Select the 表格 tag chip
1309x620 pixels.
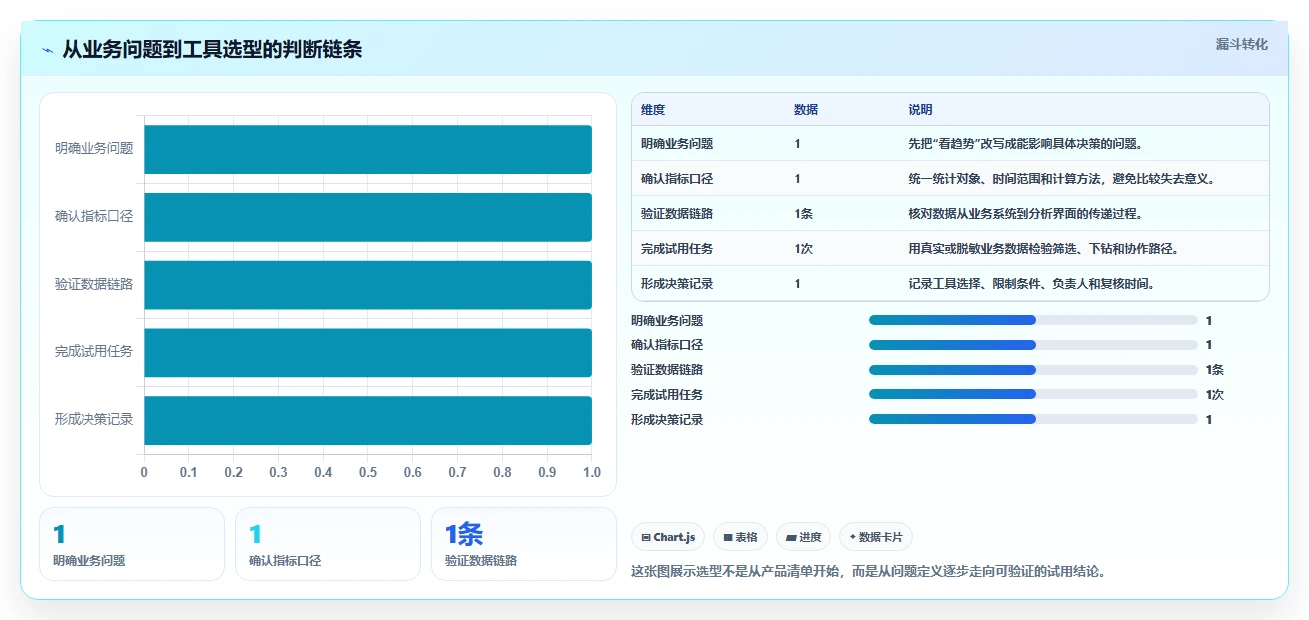point(740,537)
